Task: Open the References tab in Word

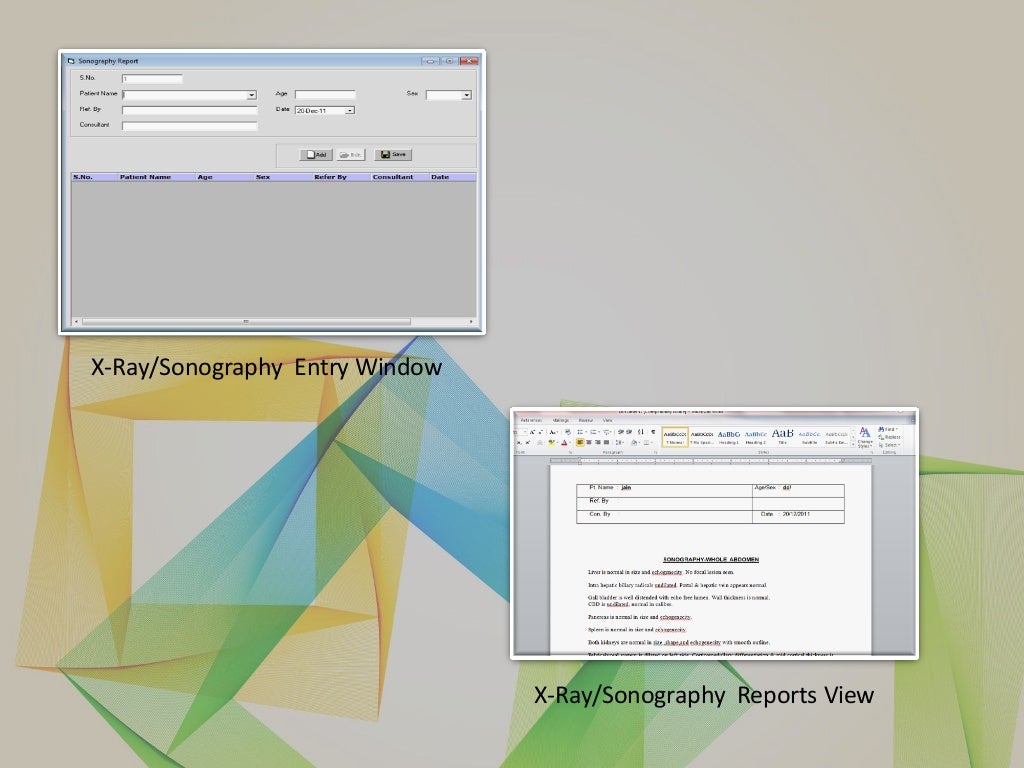Action: point(532,421)
